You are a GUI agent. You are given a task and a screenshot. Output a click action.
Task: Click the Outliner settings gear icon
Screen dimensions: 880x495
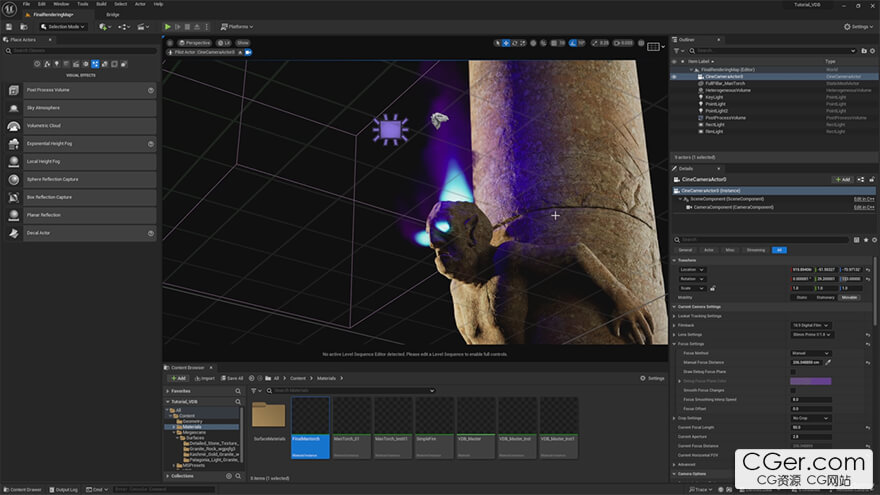[872, 51]
